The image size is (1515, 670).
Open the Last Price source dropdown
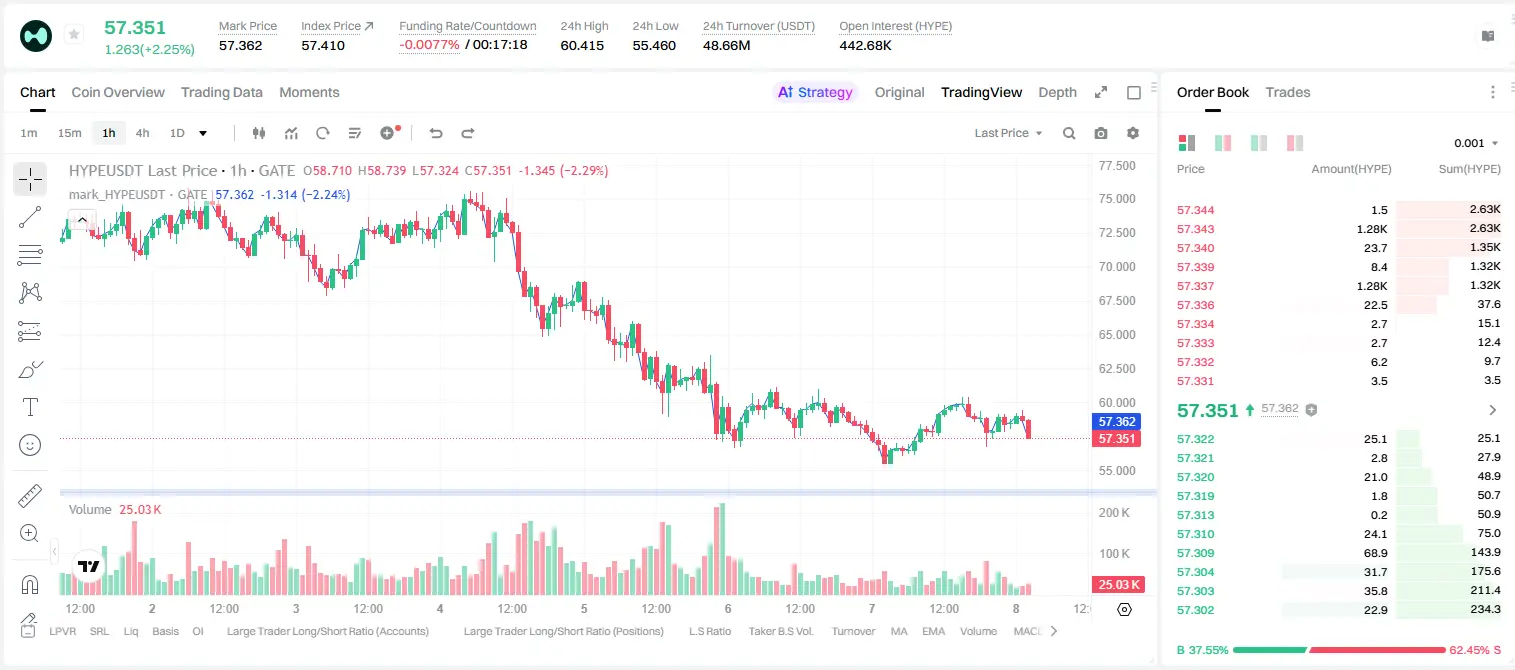[1008, 133]
